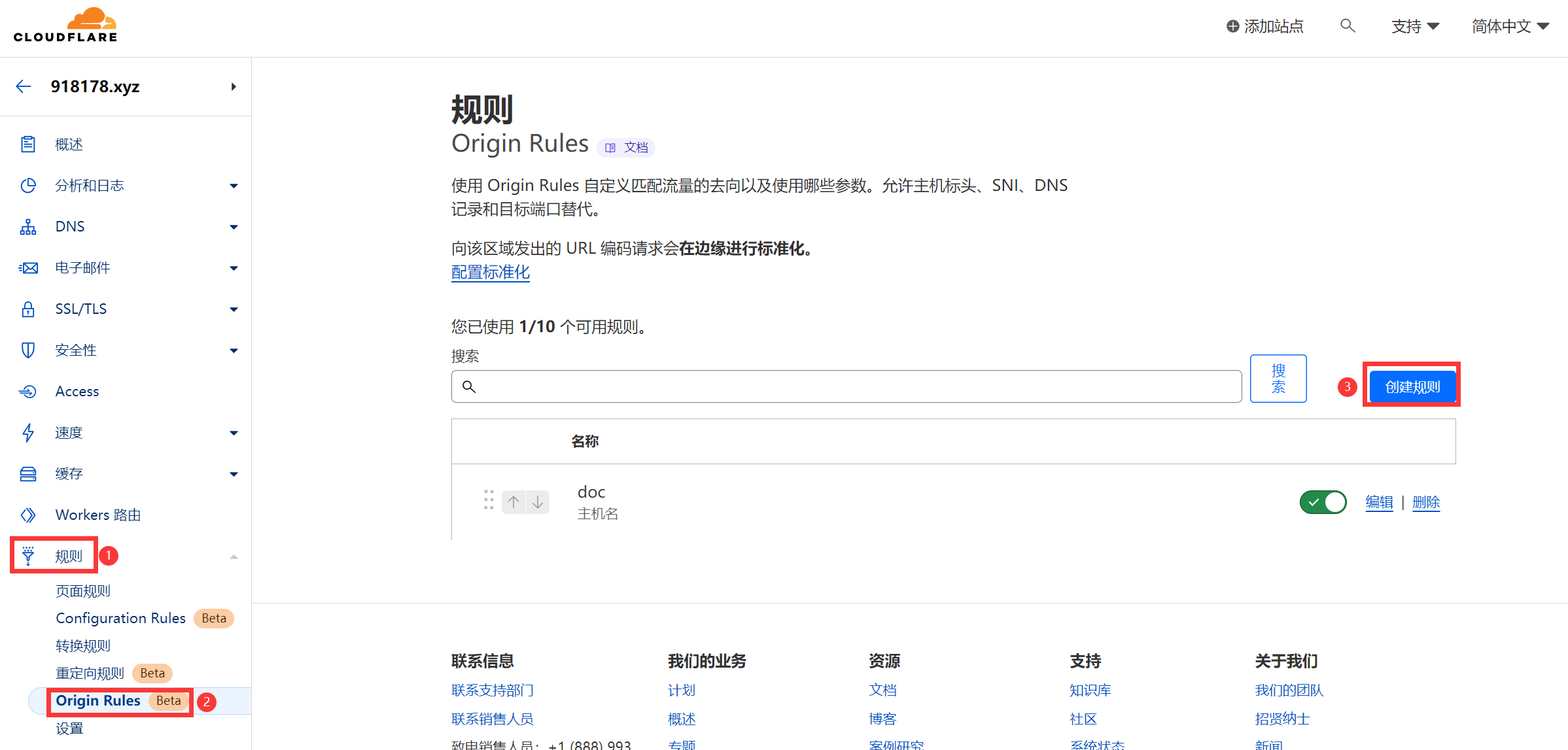The width and height of the screenshot is (1568, 750).
Task: Click the Access sidebar item
Action: pos(77,391)
